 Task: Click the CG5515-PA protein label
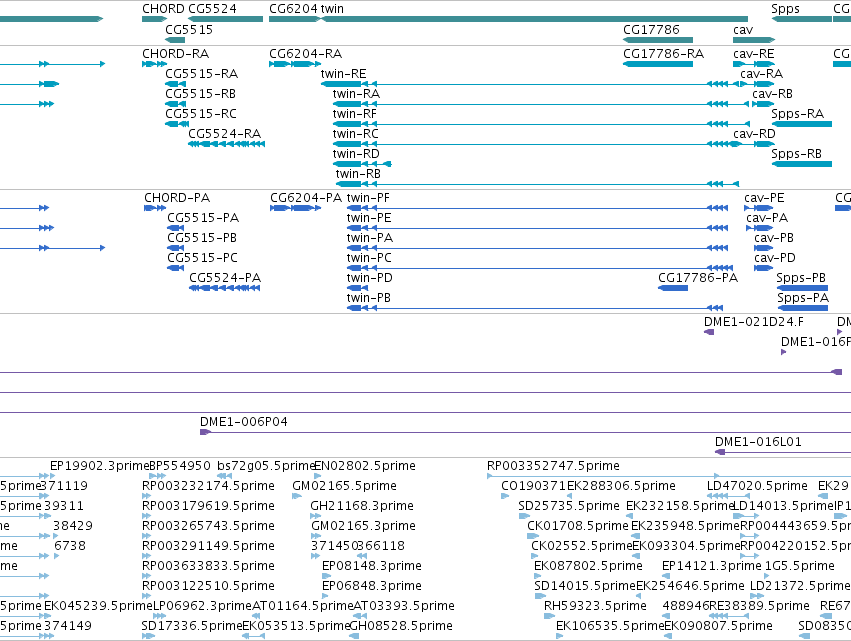pyautogui.click(x=203, y=218)
